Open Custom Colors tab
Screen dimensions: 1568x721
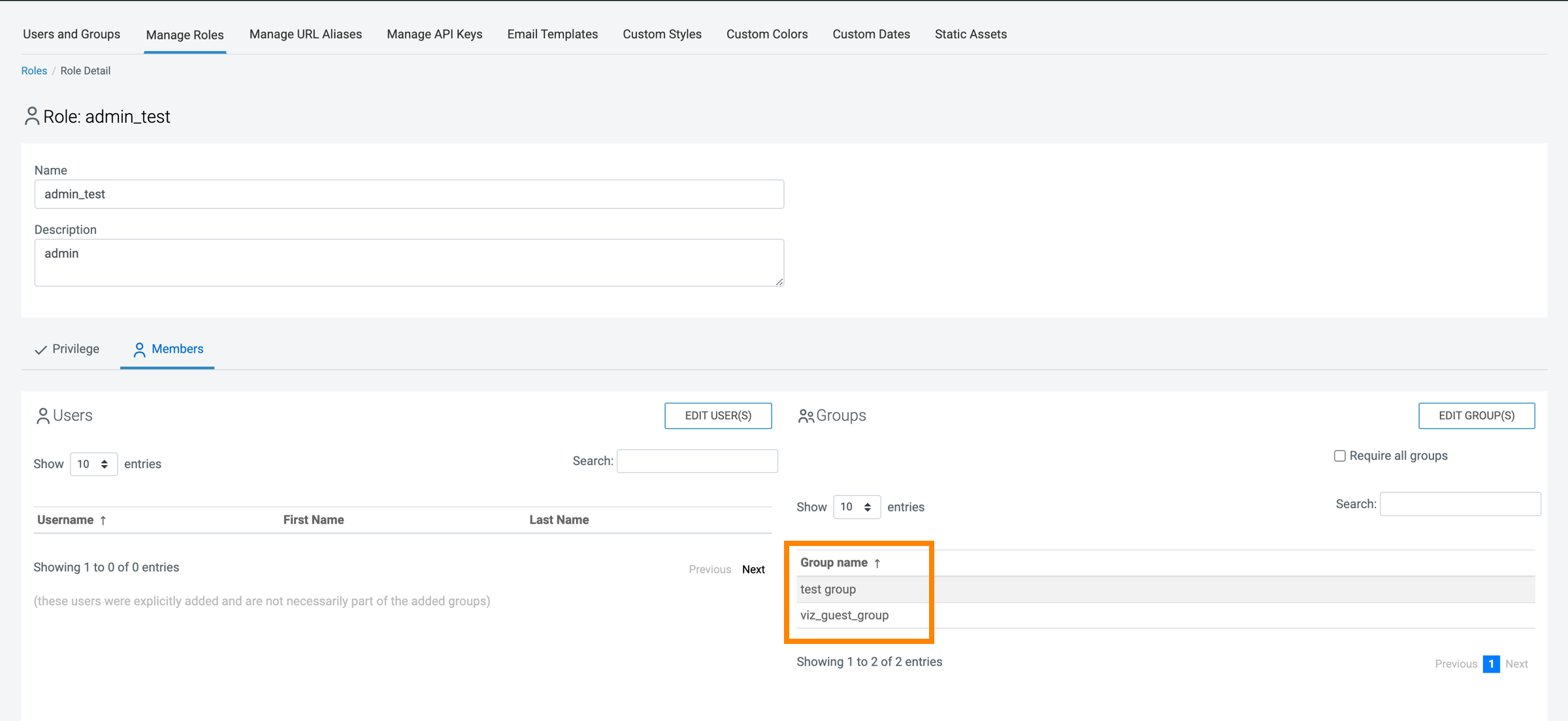[767, 34]
